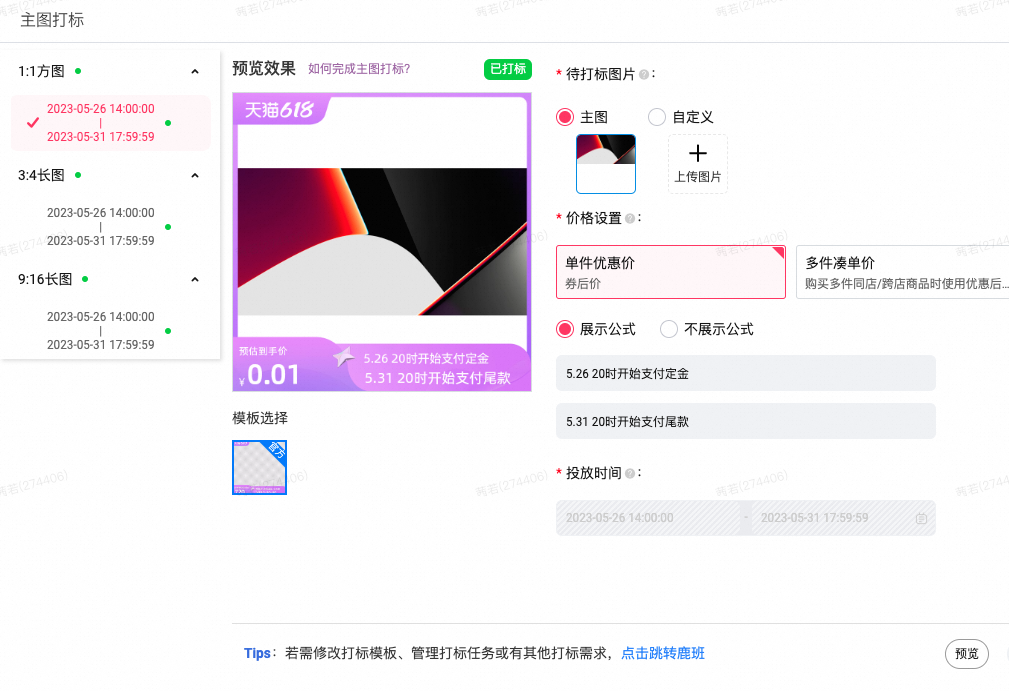This screenshot has width=1009, height=691.
Task: Click the plus 上传图片 upload box
Action: tap(698, 164)
